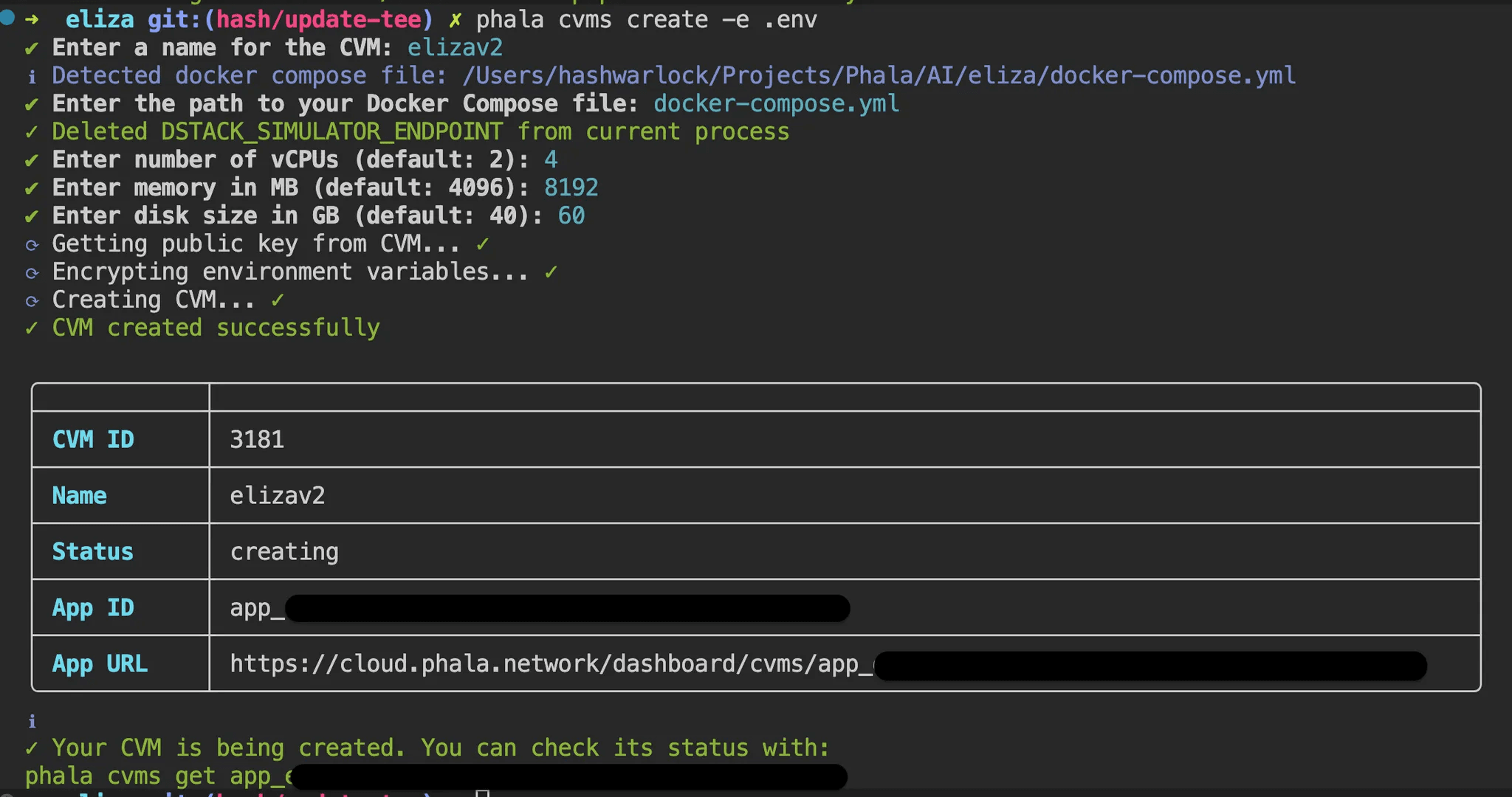Click spinner icon beside Encrypting environment variables

pyautogui.click(x=32, y=273)
